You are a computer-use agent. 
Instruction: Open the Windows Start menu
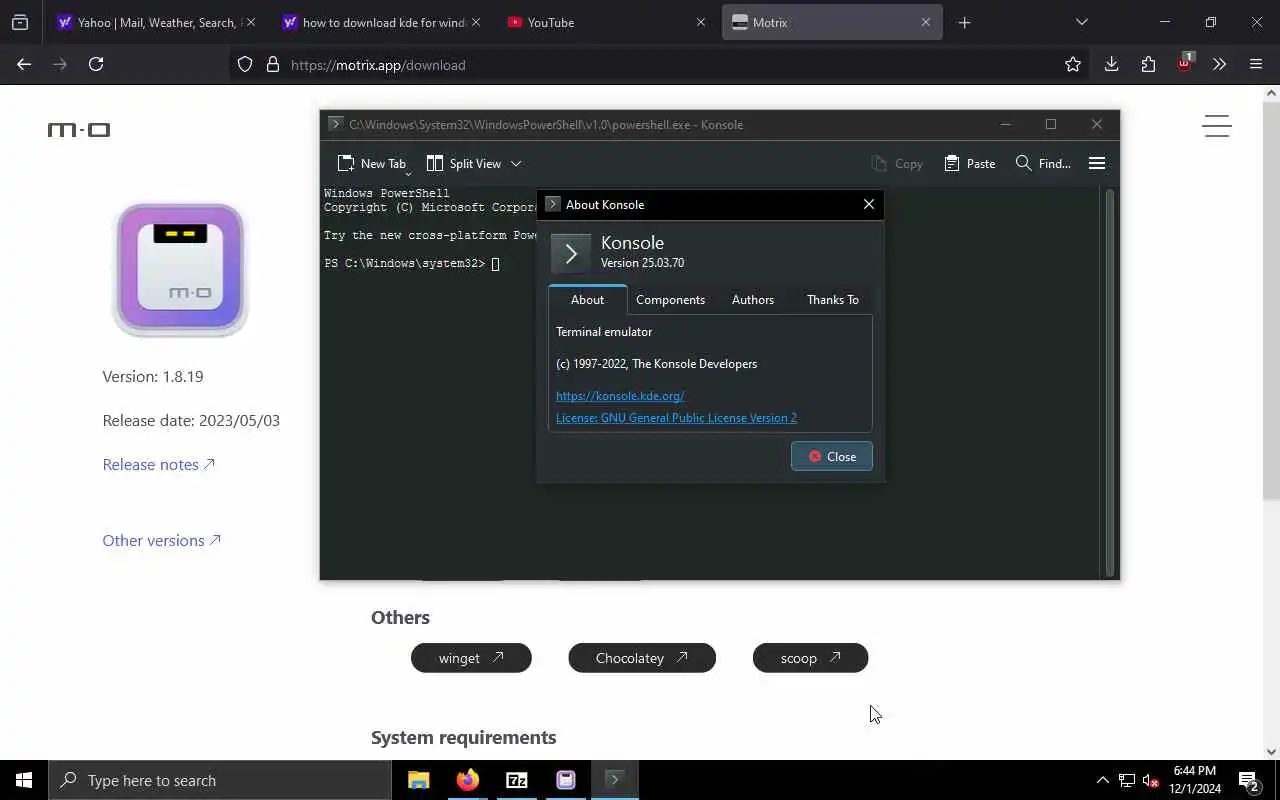click(24, 780)
